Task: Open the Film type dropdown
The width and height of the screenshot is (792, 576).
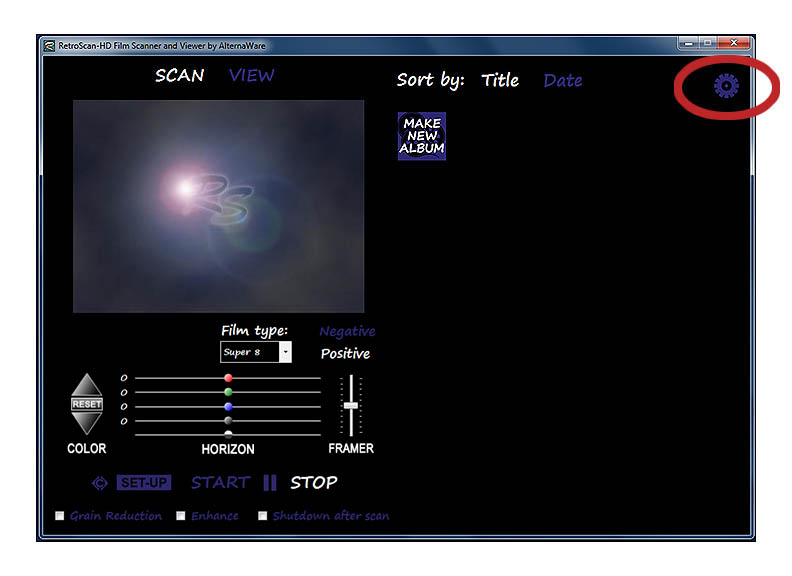Action: (285, 352)
